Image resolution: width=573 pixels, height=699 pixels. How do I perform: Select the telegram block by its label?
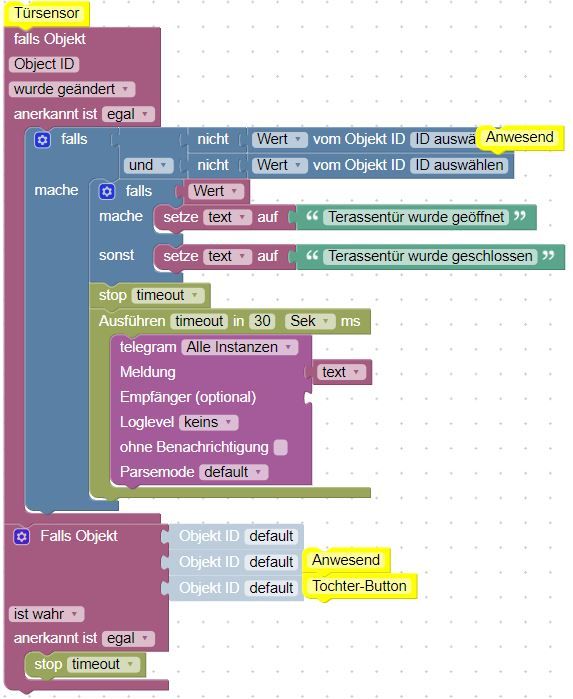pos(148,347)
